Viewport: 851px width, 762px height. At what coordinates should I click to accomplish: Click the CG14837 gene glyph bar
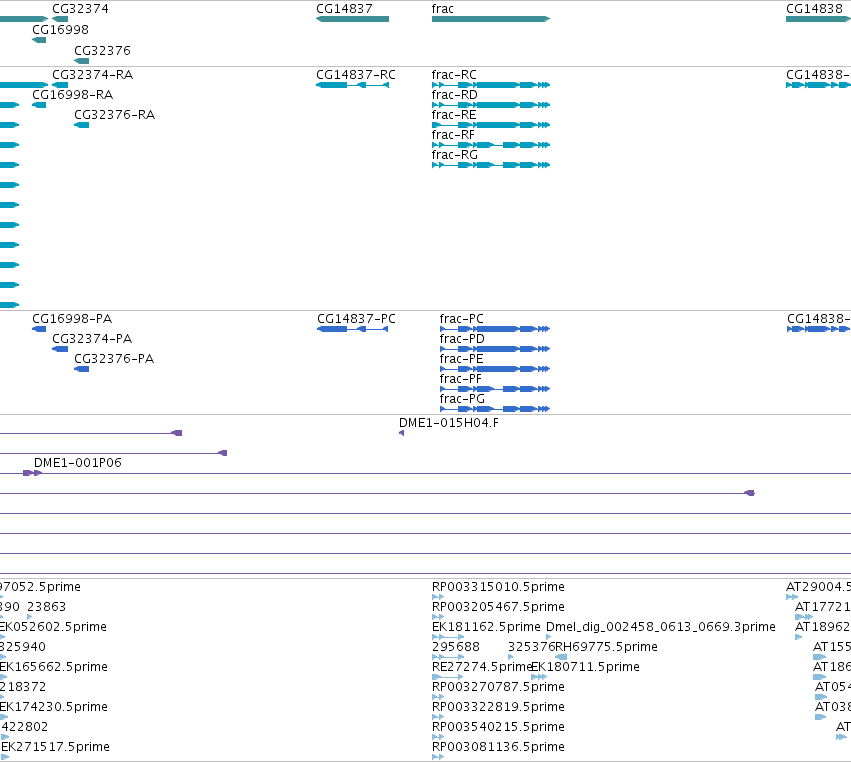click(352, 19)
